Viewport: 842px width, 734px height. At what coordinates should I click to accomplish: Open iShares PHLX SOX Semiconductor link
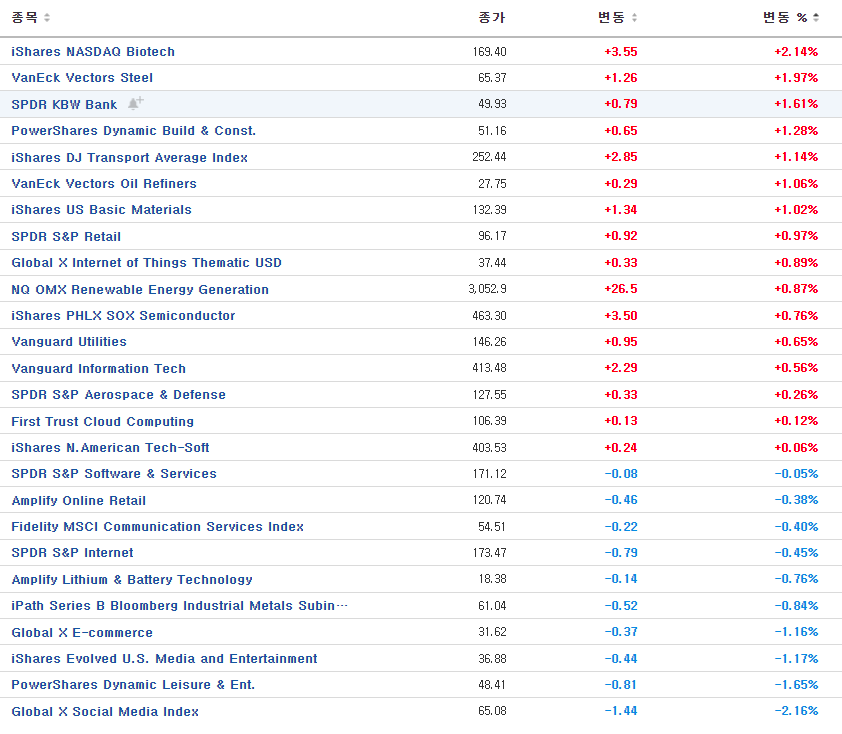(123, 316)
